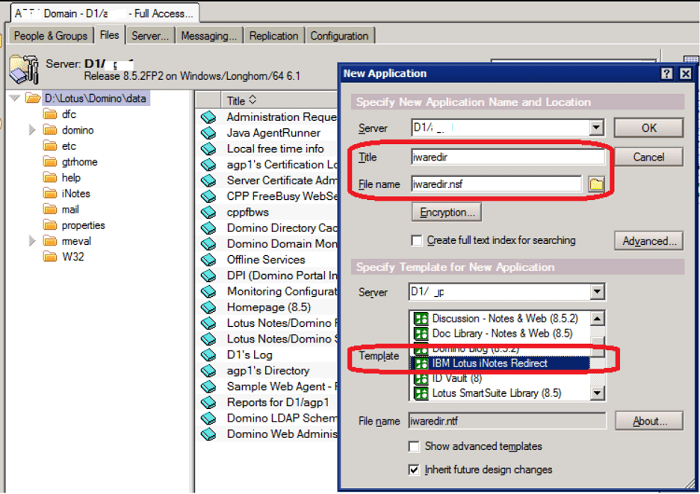Select the Domino Directory Cache row
This screenshot has width=700, height=494.
pyautogui.click(x=268, y=228)
